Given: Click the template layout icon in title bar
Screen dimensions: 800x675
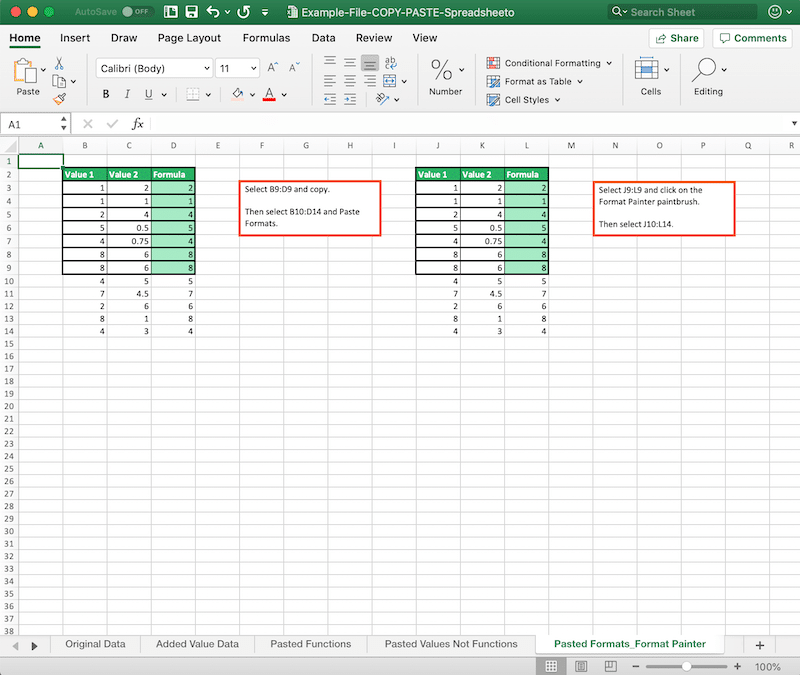Looking at the screenshot, I should tap(171, 12).
